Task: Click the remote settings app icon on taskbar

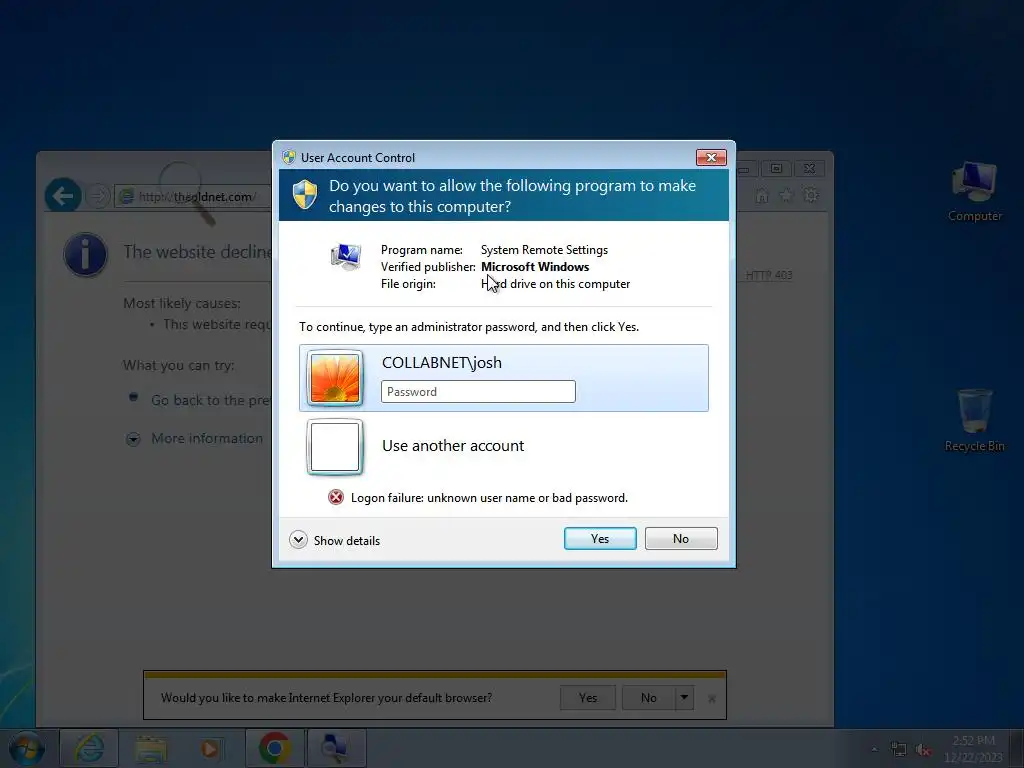Action: click(x=336, y=748)
